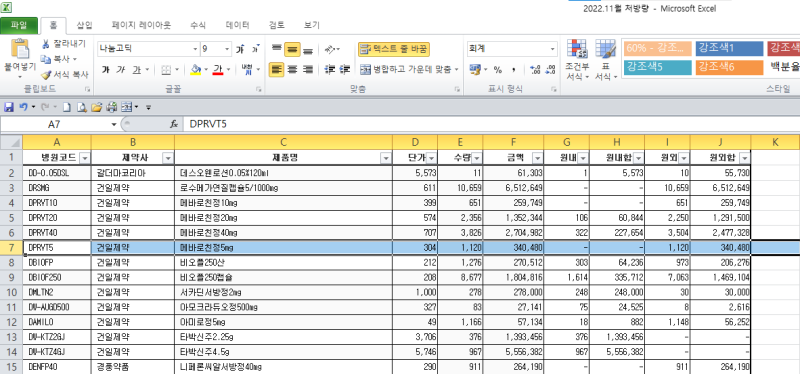Screen dimensions: 800x374
Task: Click the formula bar showing DPRVT5
Action: (490, 124)
